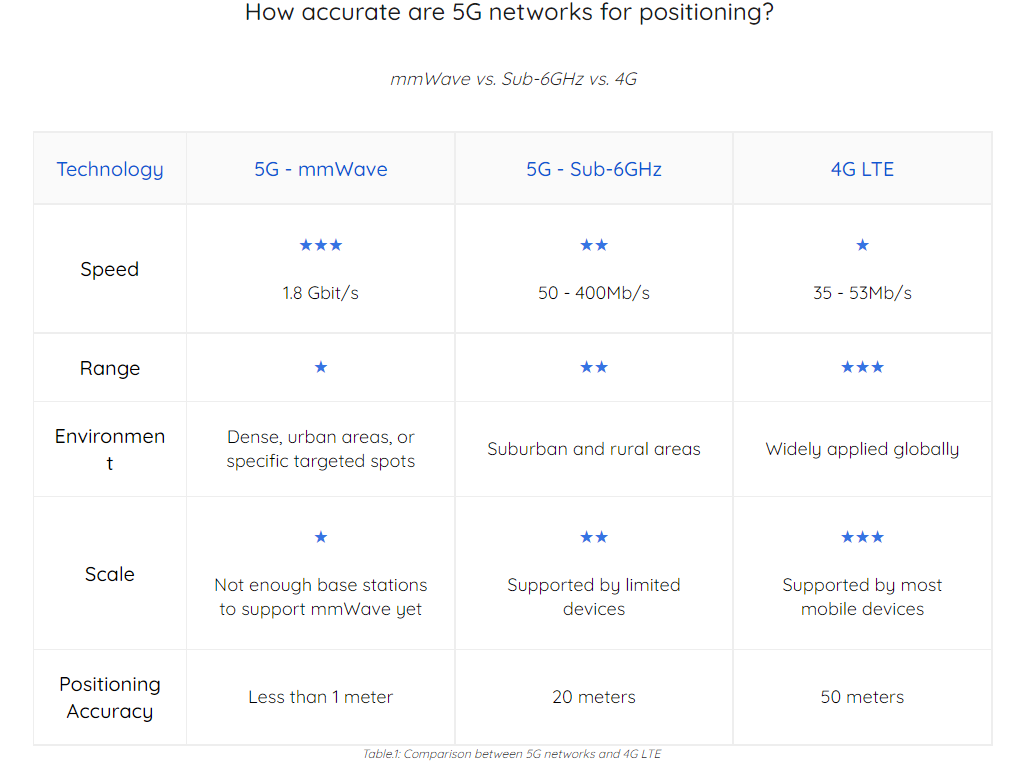Select the "5G - mmWave" column header
The width and height of the screenshot is (1031, 771).
321,169
